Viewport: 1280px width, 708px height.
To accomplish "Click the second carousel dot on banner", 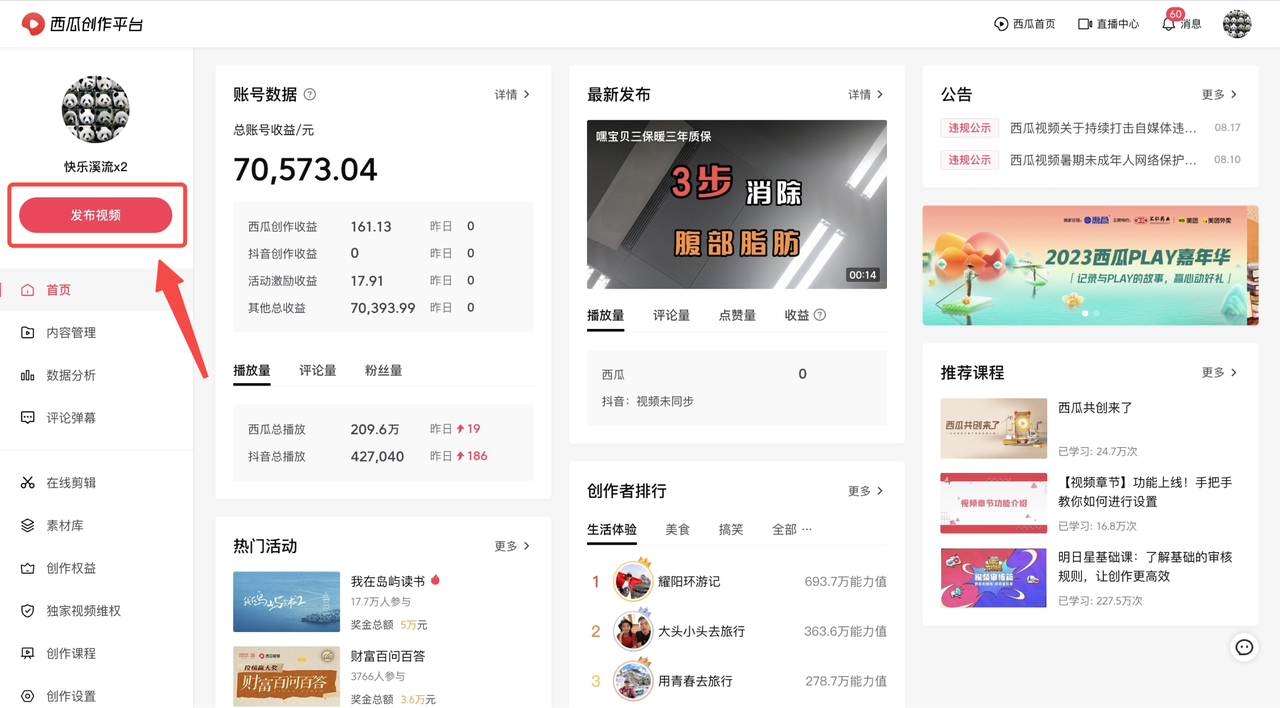I will point(1097,314).
